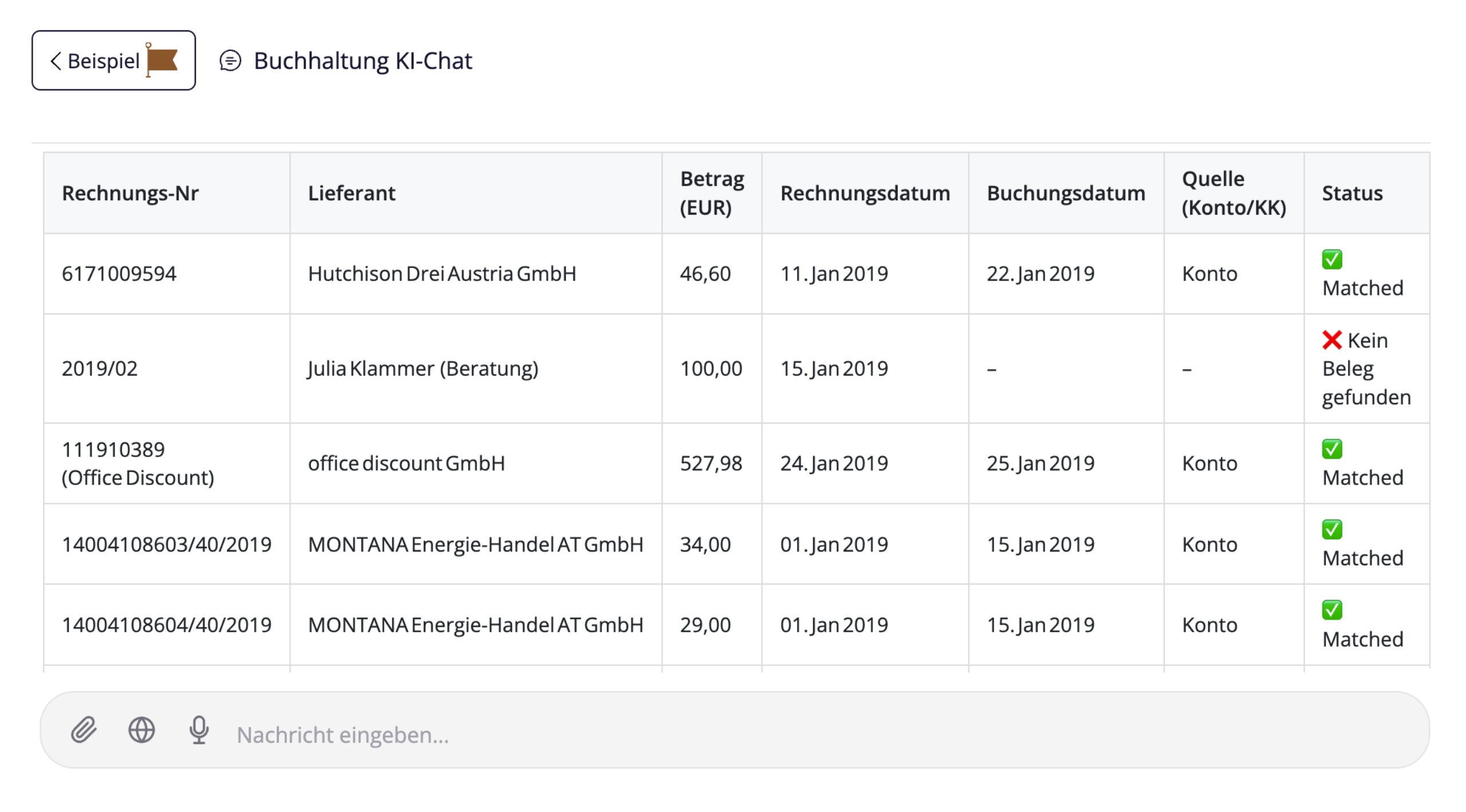Click the red X status icon

tap(1331, 340)
